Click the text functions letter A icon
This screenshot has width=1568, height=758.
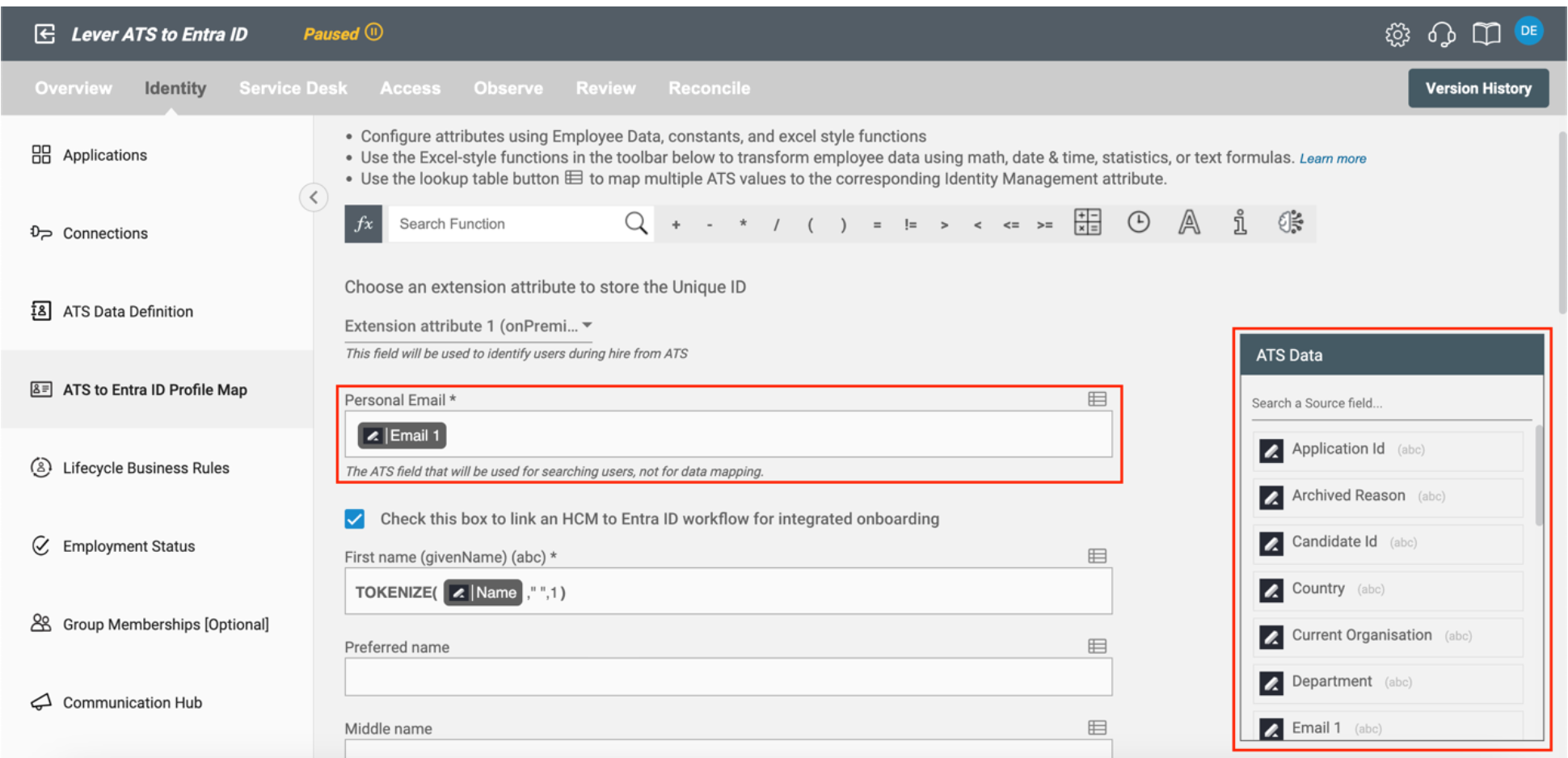[1188, 222]
